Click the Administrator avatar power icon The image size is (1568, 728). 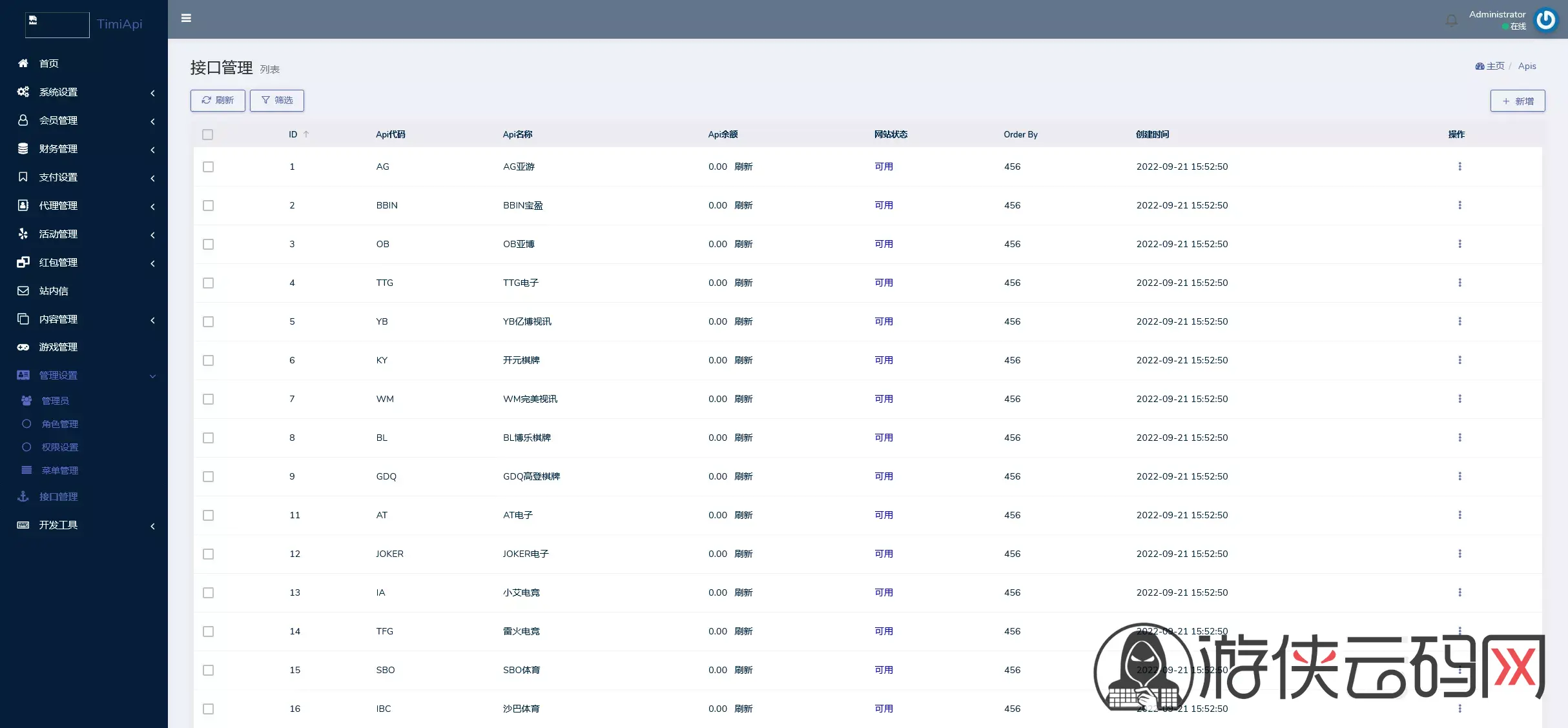coord(1546,20)
